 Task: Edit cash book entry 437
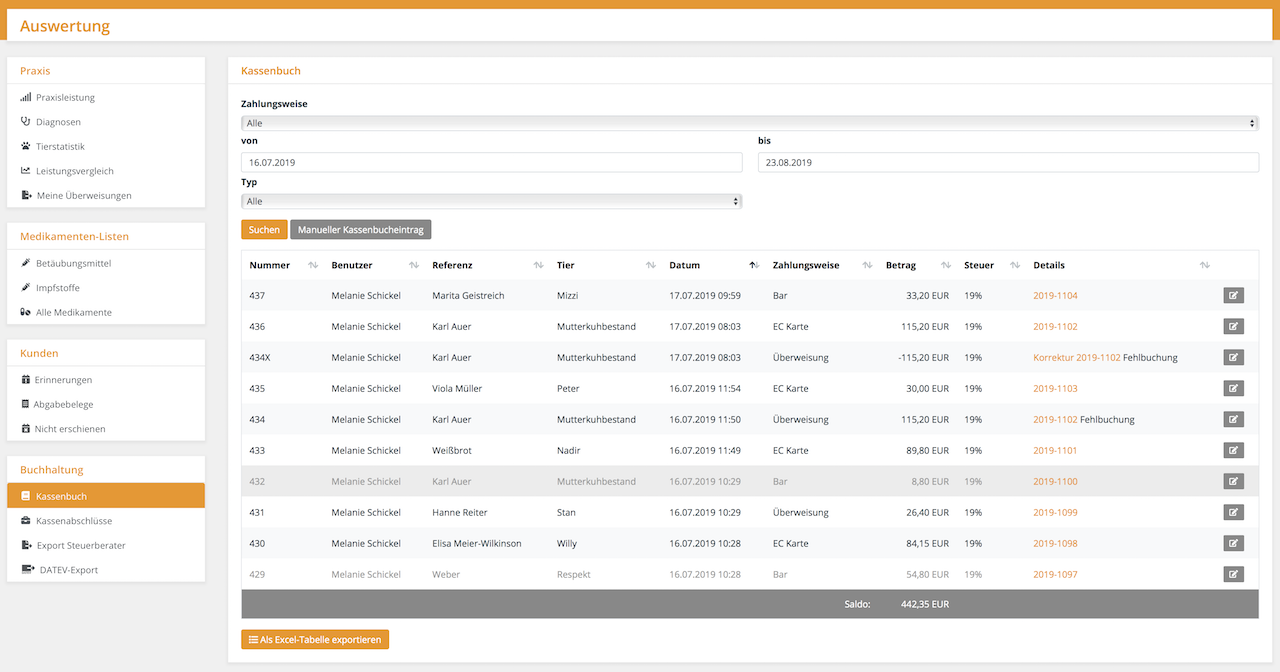(x=1233, y=295)
